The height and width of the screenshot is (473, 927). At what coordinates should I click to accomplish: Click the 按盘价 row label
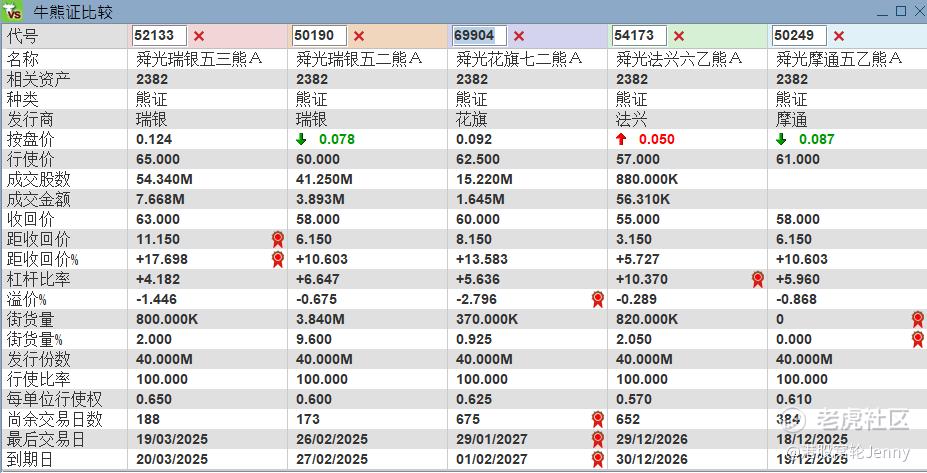(30, 140)
